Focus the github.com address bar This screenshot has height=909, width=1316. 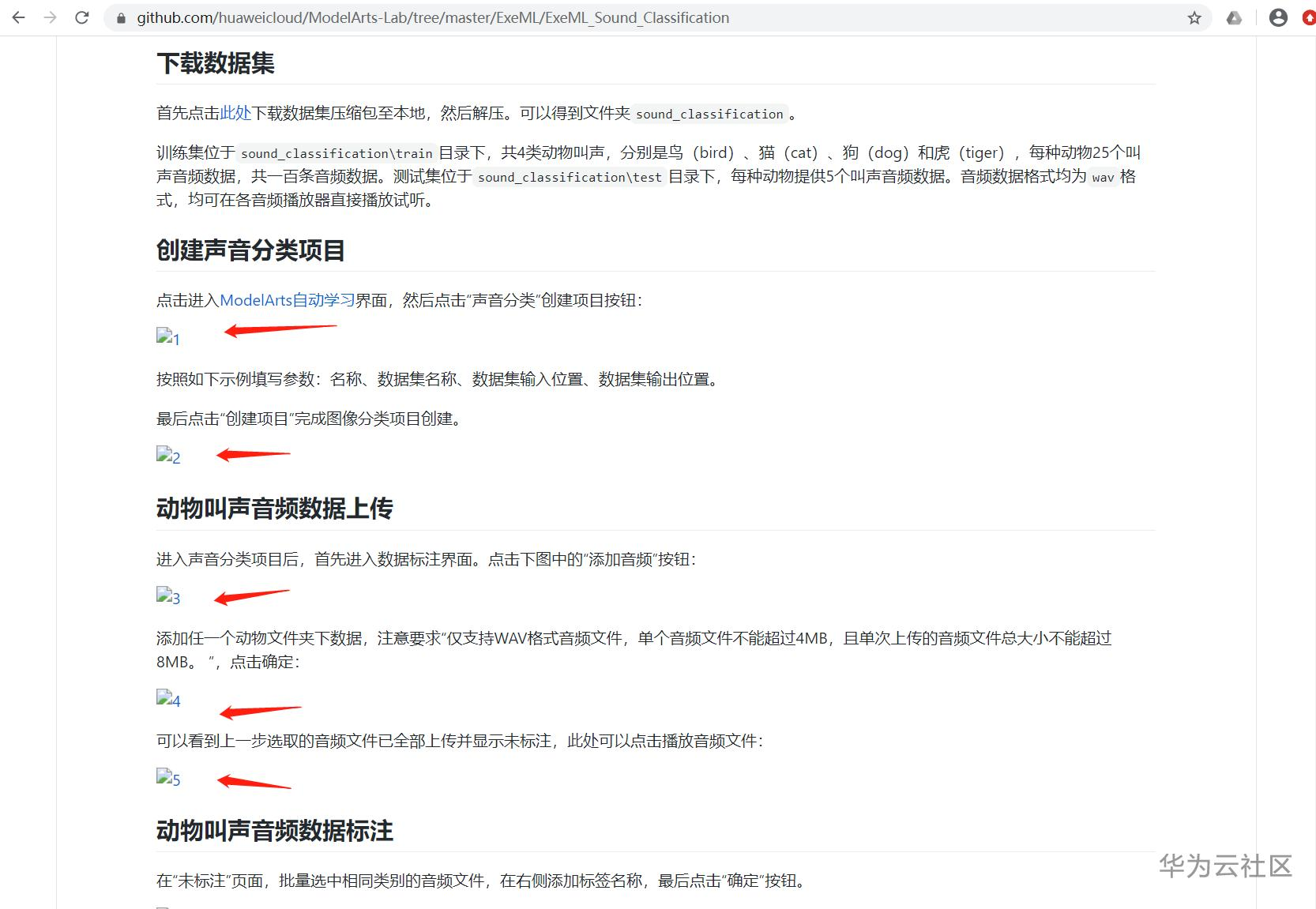click(657, 17)
